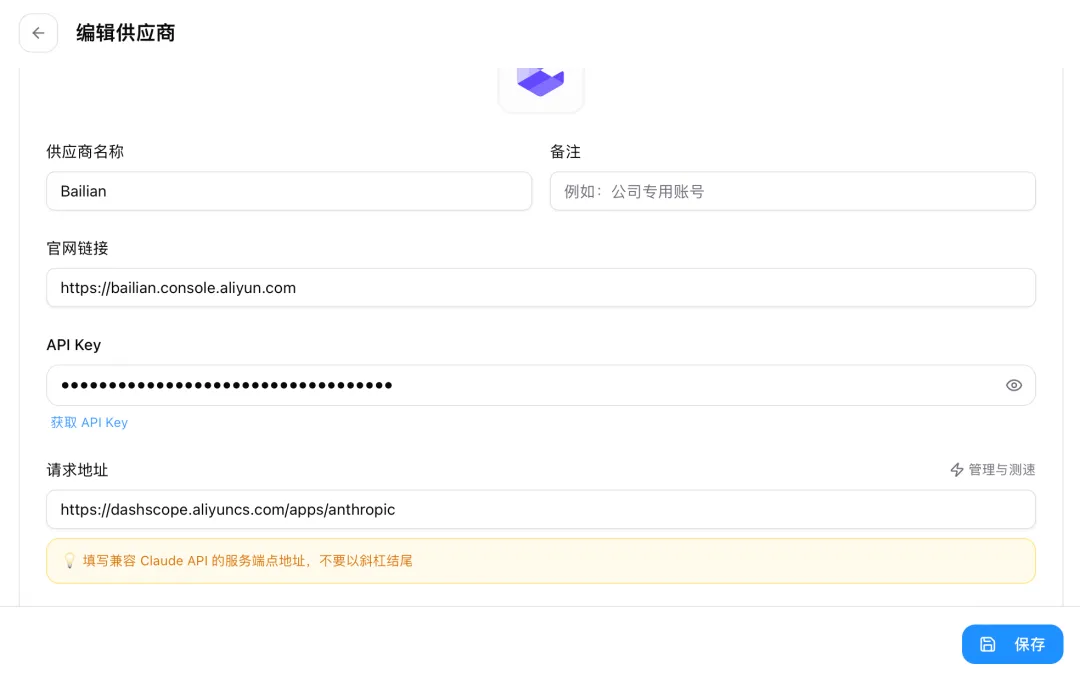Focus the 备注 notes input field
The height and width of the screenshot is (675, 1080).
pyautogui.click(x=792, y=191)
